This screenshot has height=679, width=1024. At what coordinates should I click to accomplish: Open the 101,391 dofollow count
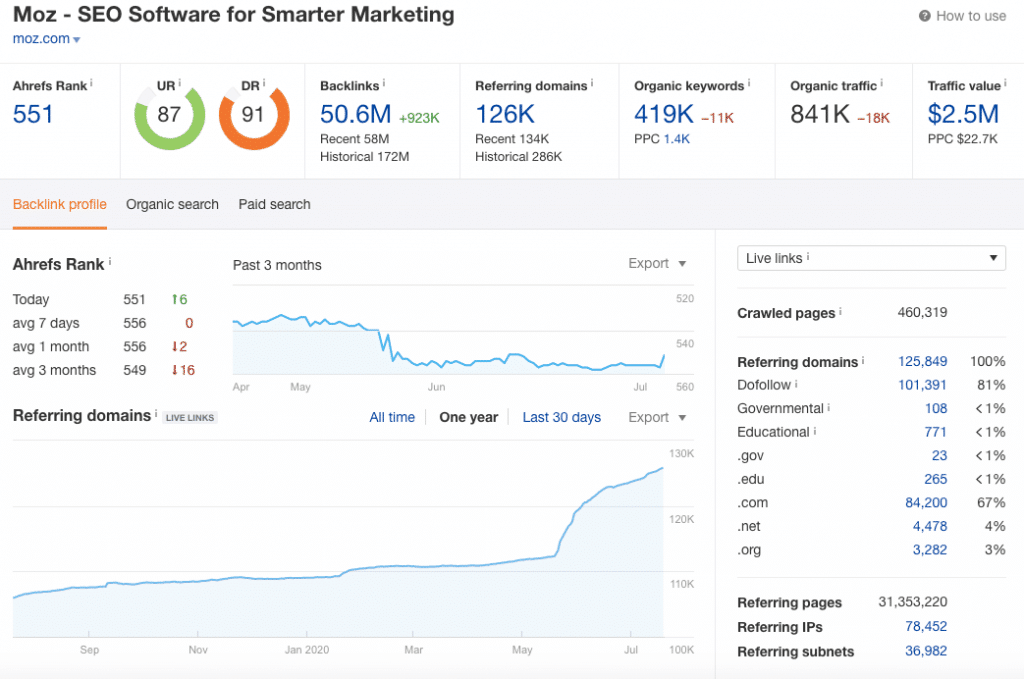click(x=922, y=385)
